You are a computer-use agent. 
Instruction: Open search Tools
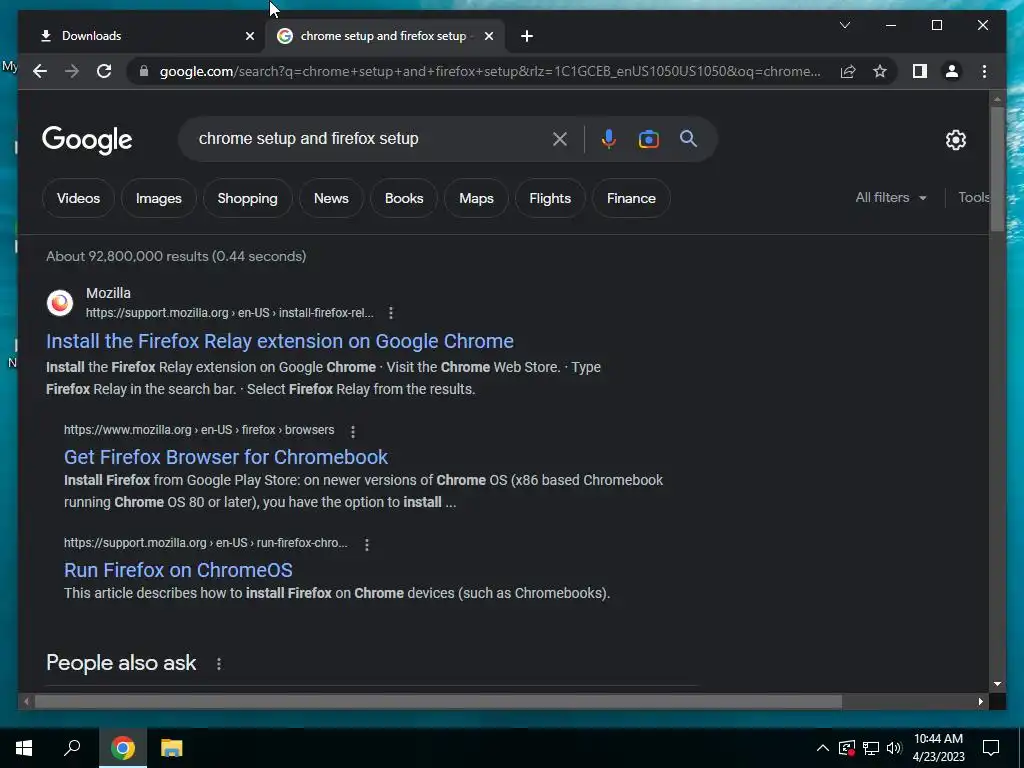[x=973, y=197]
